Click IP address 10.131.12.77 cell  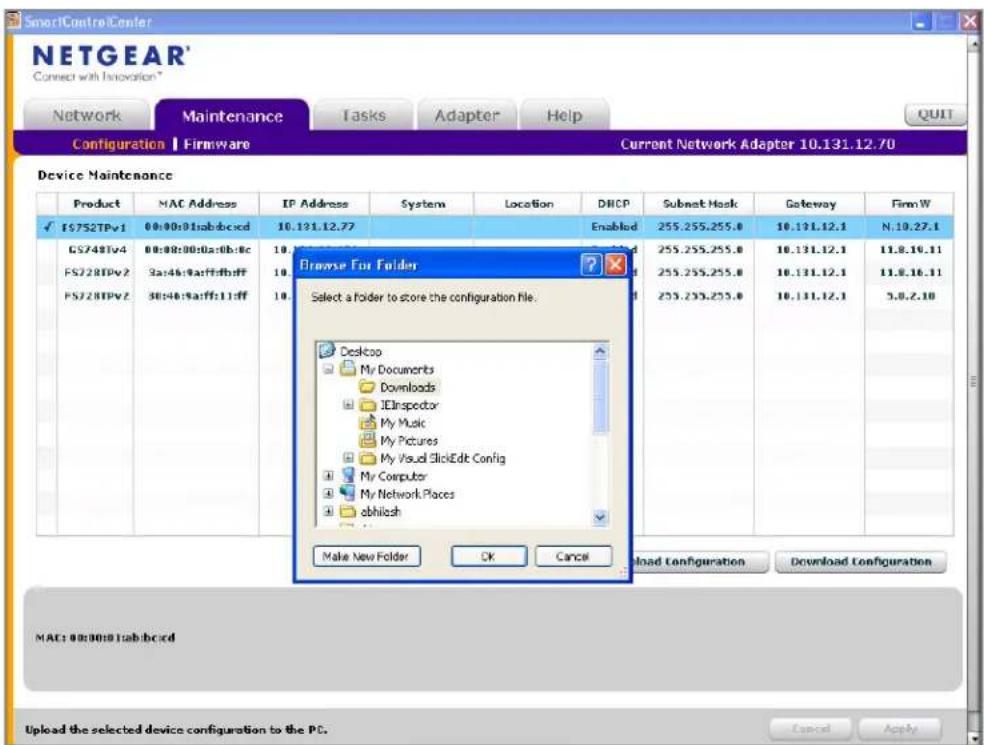316,227
